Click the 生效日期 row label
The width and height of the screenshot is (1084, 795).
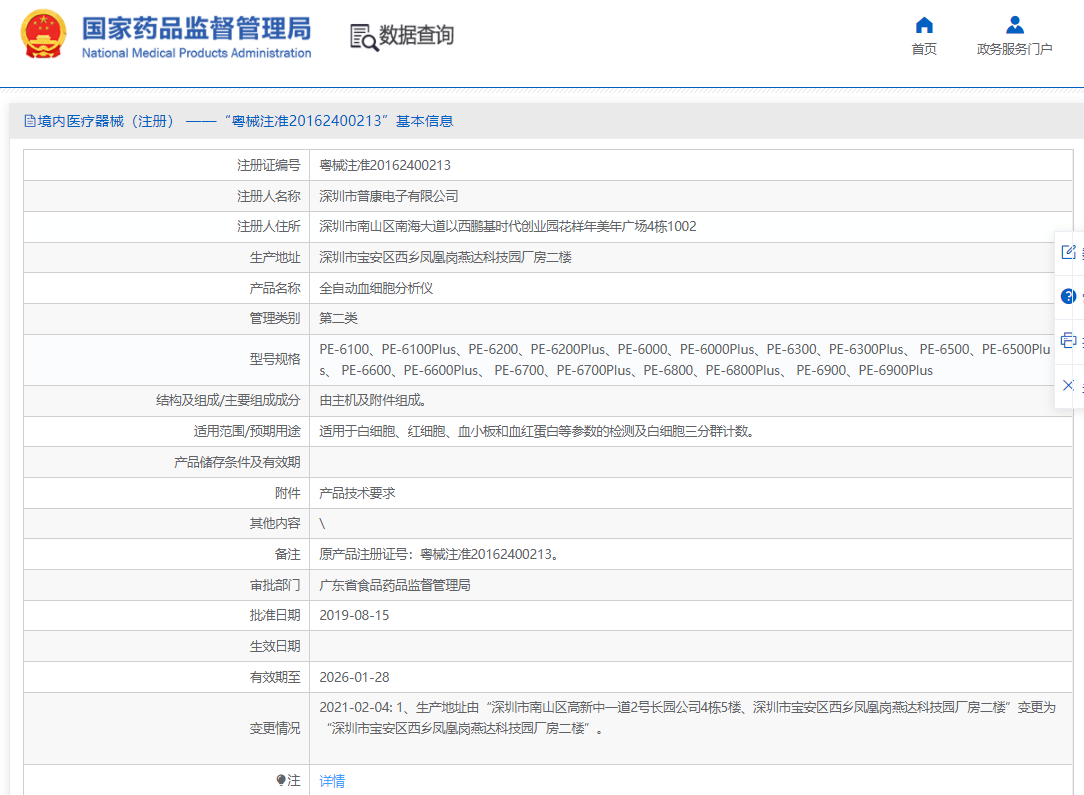pos(274,646)
